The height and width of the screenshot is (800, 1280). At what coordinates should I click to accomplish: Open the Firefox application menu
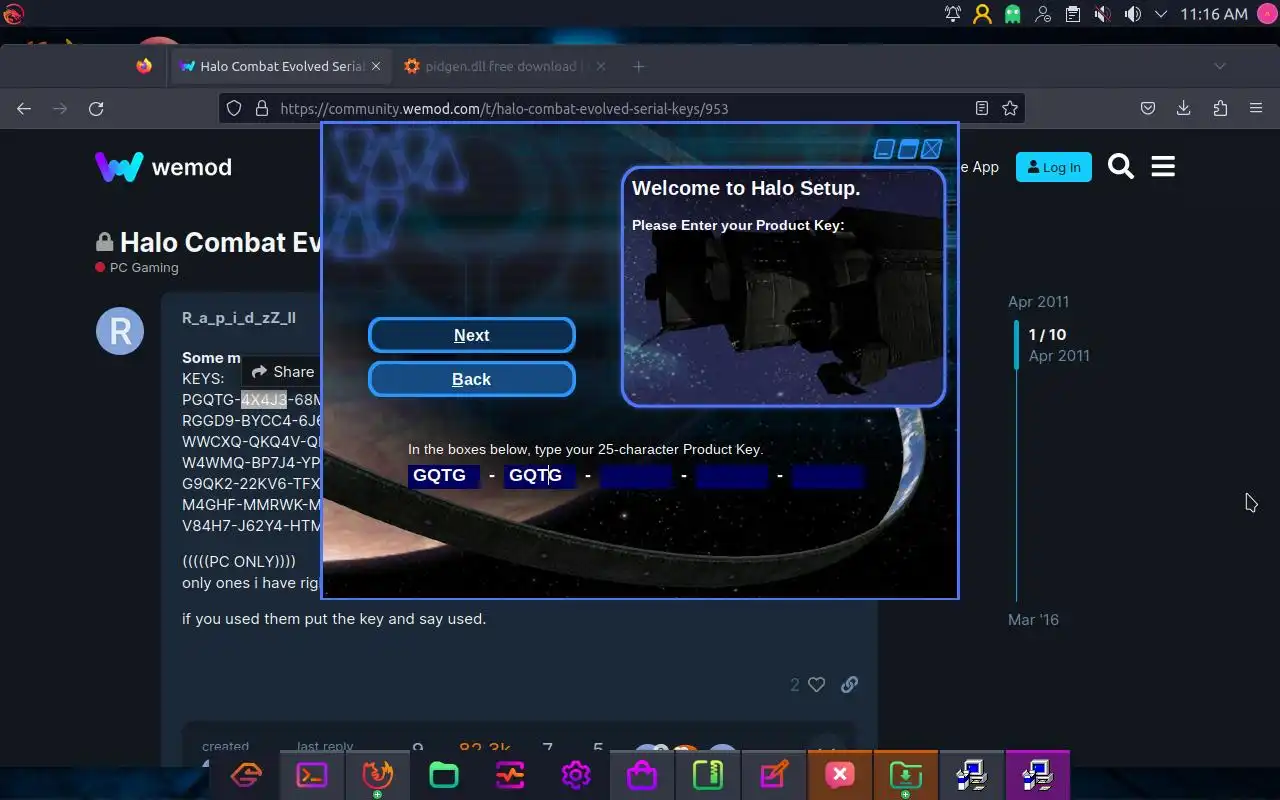tap(1256, 108)
